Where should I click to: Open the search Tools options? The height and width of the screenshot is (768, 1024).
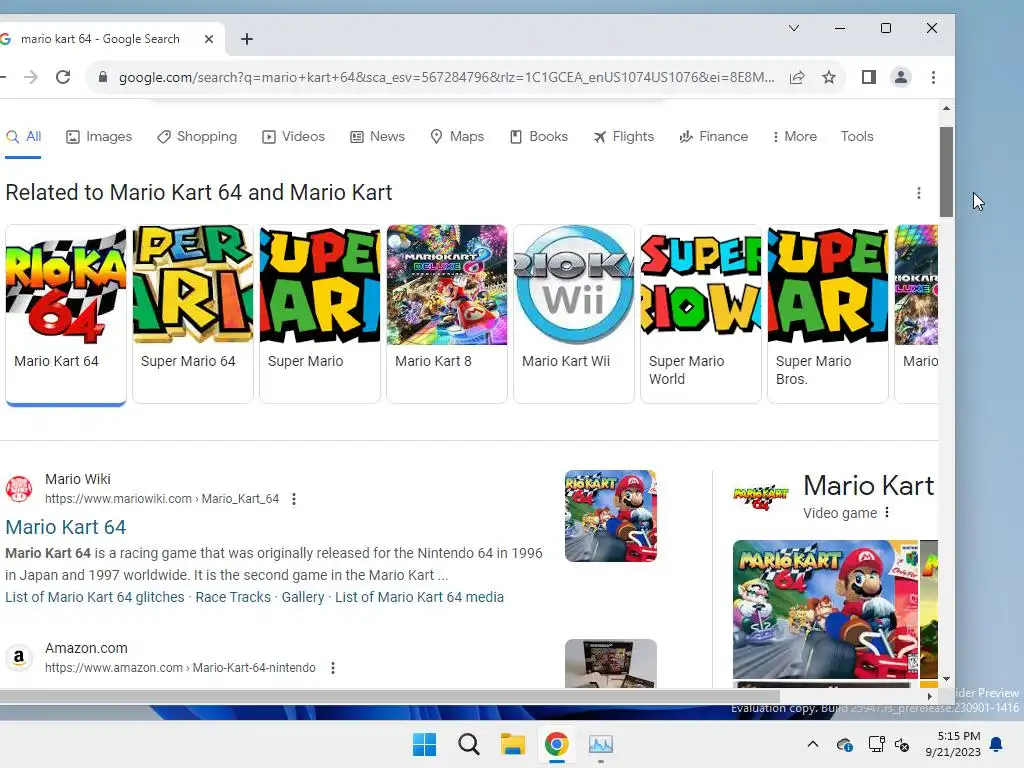(x=857, y=136)
